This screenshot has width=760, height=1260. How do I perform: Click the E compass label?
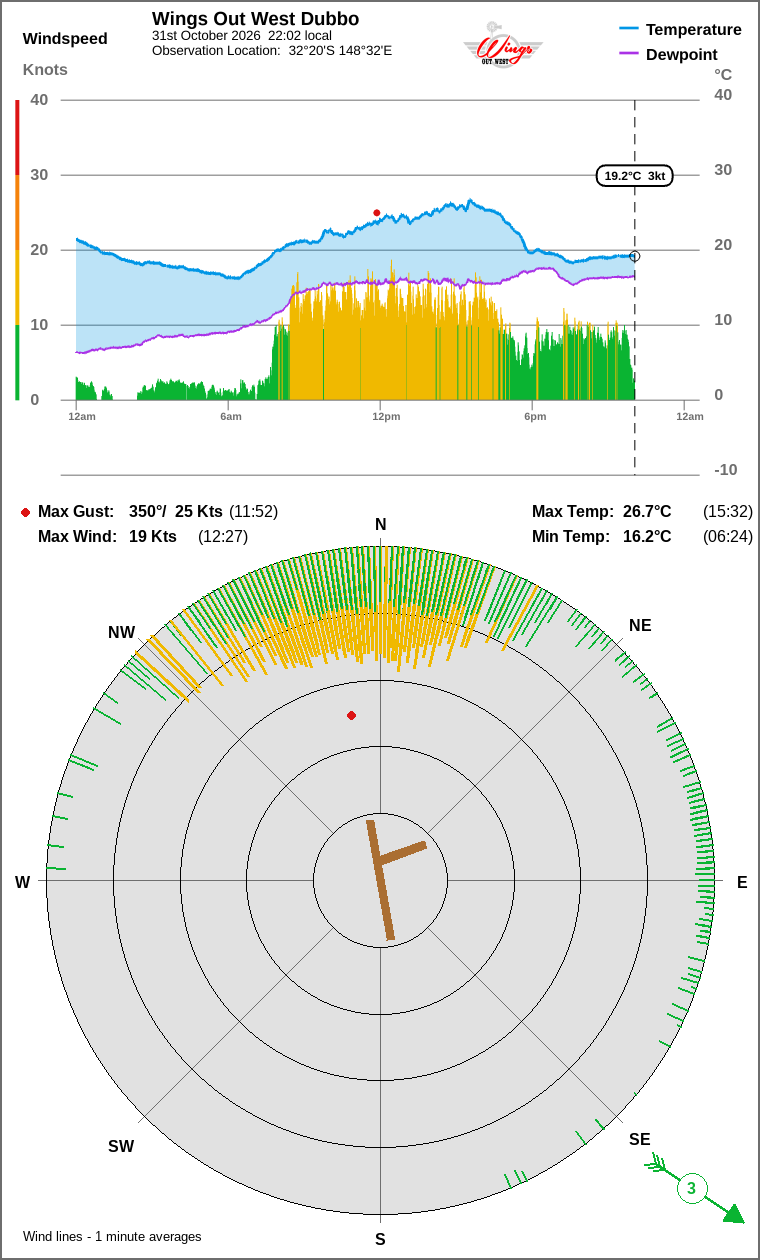[742, 882]
